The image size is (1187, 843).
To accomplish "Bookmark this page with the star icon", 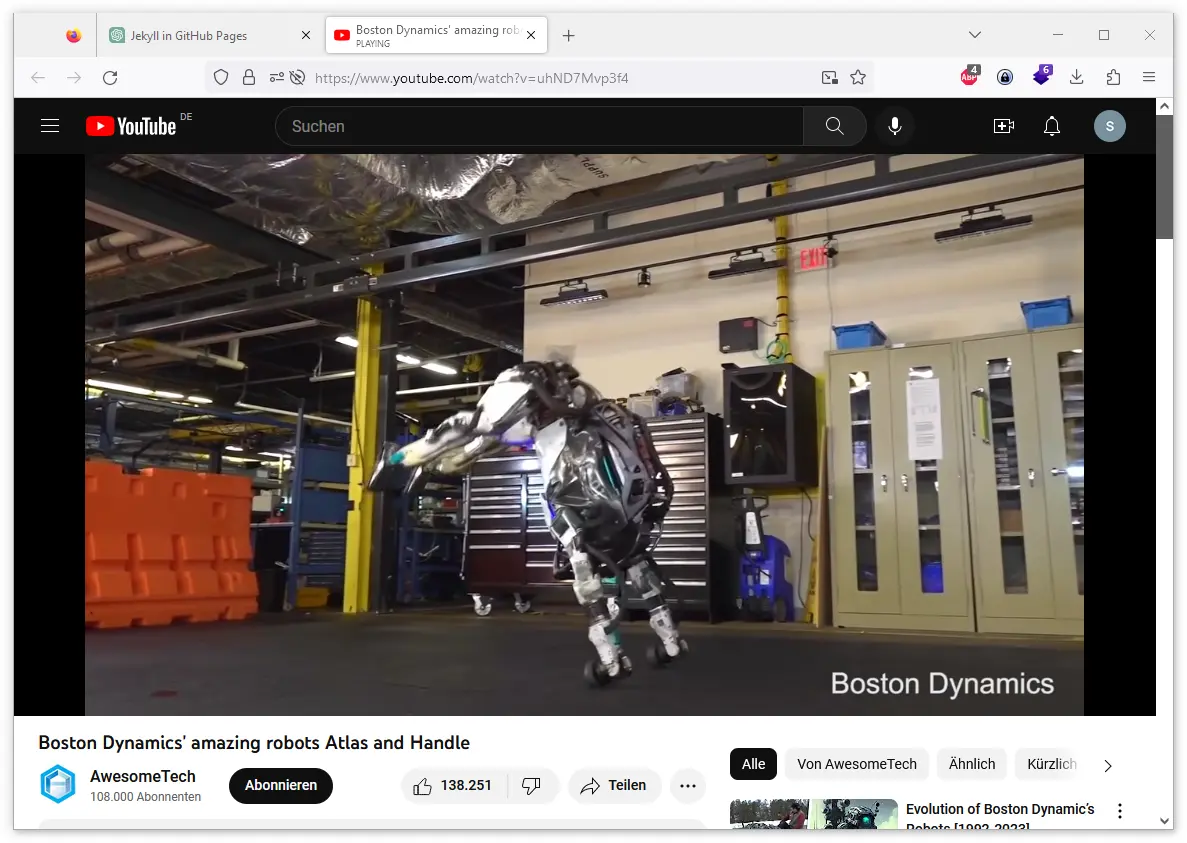I will click(857, 78).
